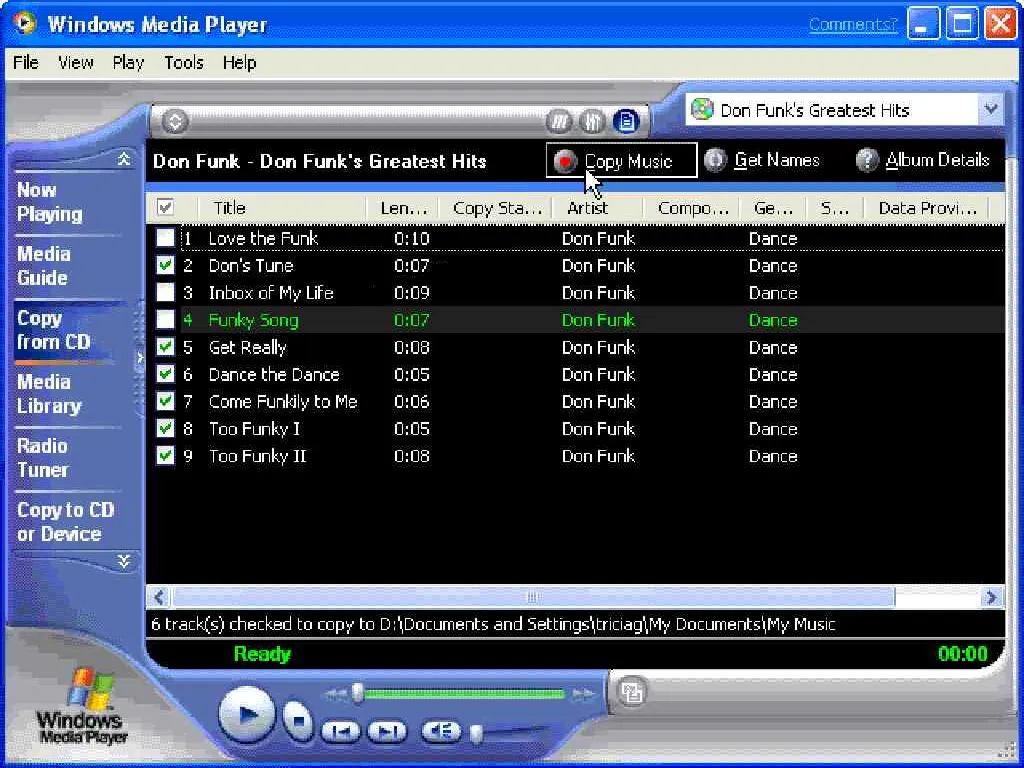Select the Funky Song track title
This screenshot has width=1024, height=768.
253,320
